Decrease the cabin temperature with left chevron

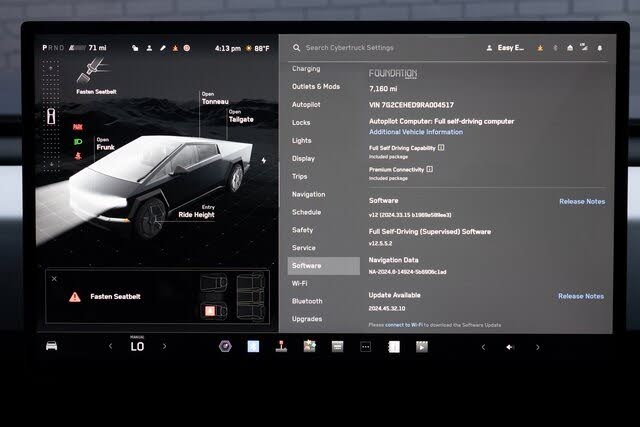click(111, 346)
